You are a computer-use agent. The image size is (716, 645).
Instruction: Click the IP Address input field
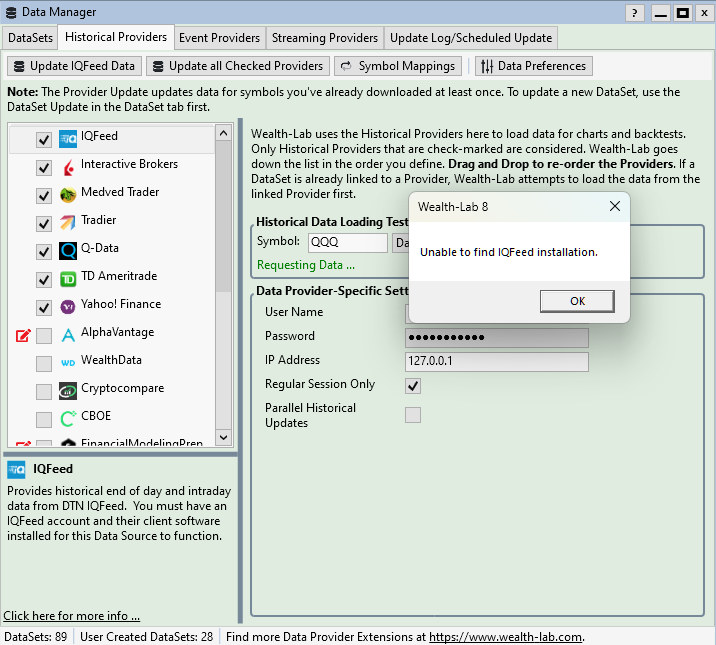[x=496, y=361]
